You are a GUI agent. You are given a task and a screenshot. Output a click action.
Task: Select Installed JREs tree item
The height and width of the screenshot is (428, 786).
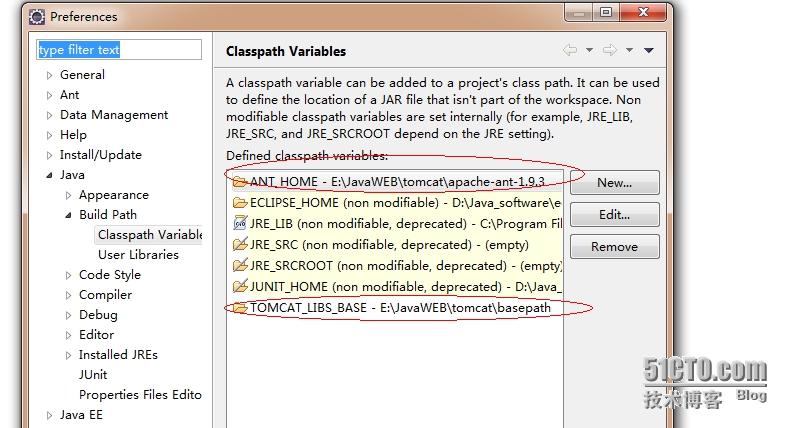(118, 355)
